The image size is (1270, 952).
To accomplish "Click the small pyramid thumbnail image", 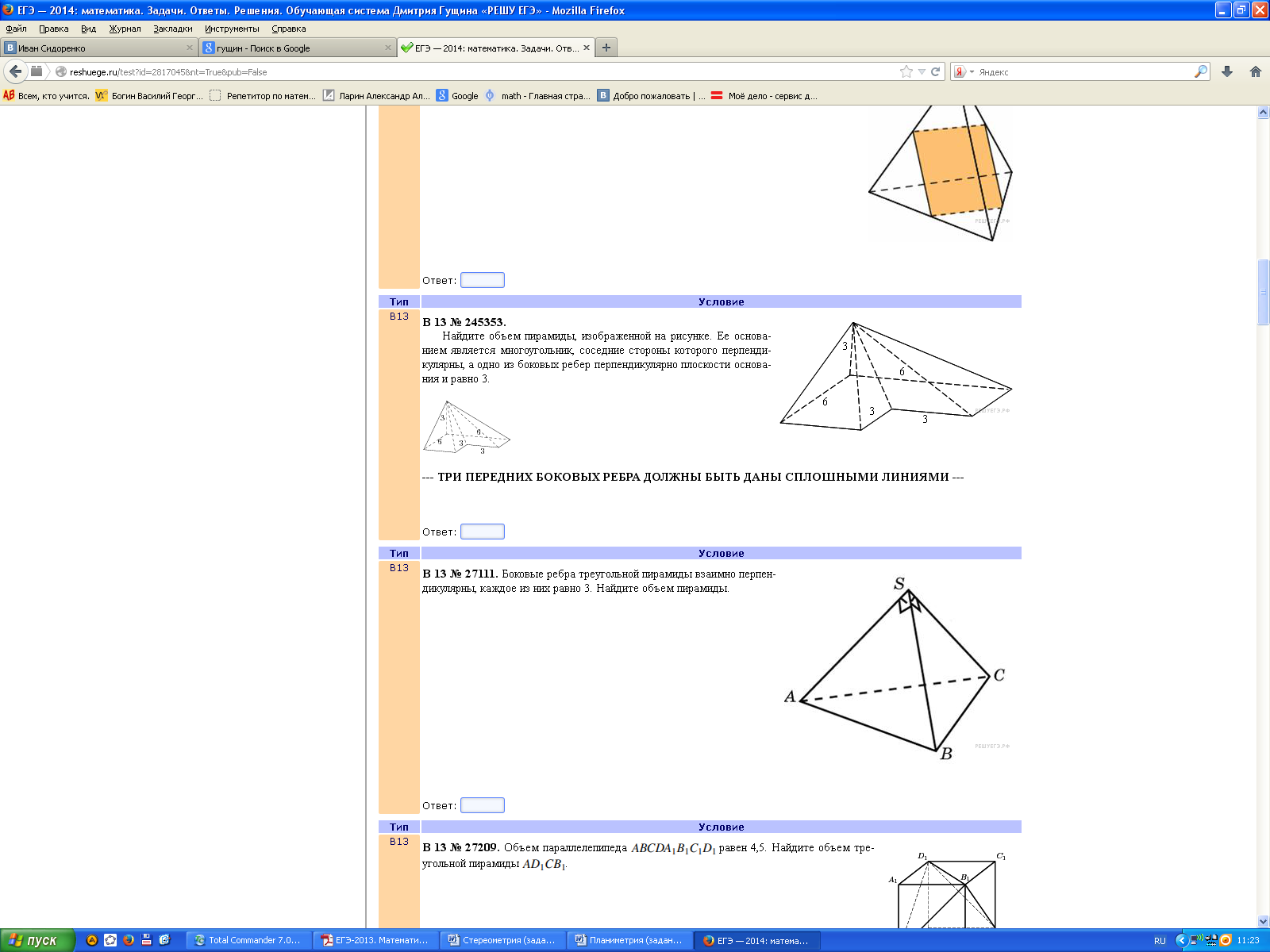I will (x=467, y=427).
